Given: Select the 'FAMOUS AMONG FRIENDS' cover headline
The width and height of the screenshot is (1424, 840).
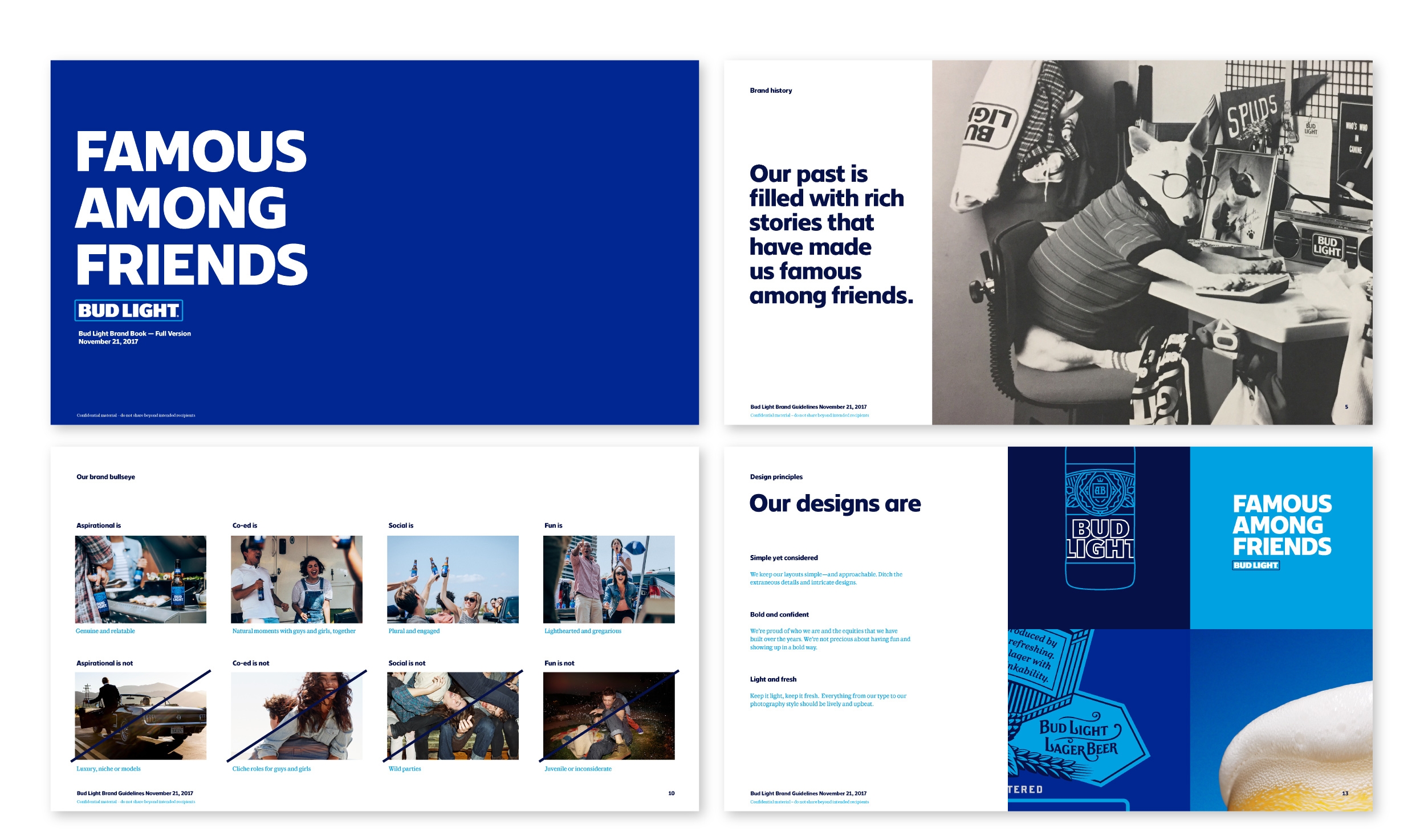Looking at the screenshot, I should (x=192, y=208).
